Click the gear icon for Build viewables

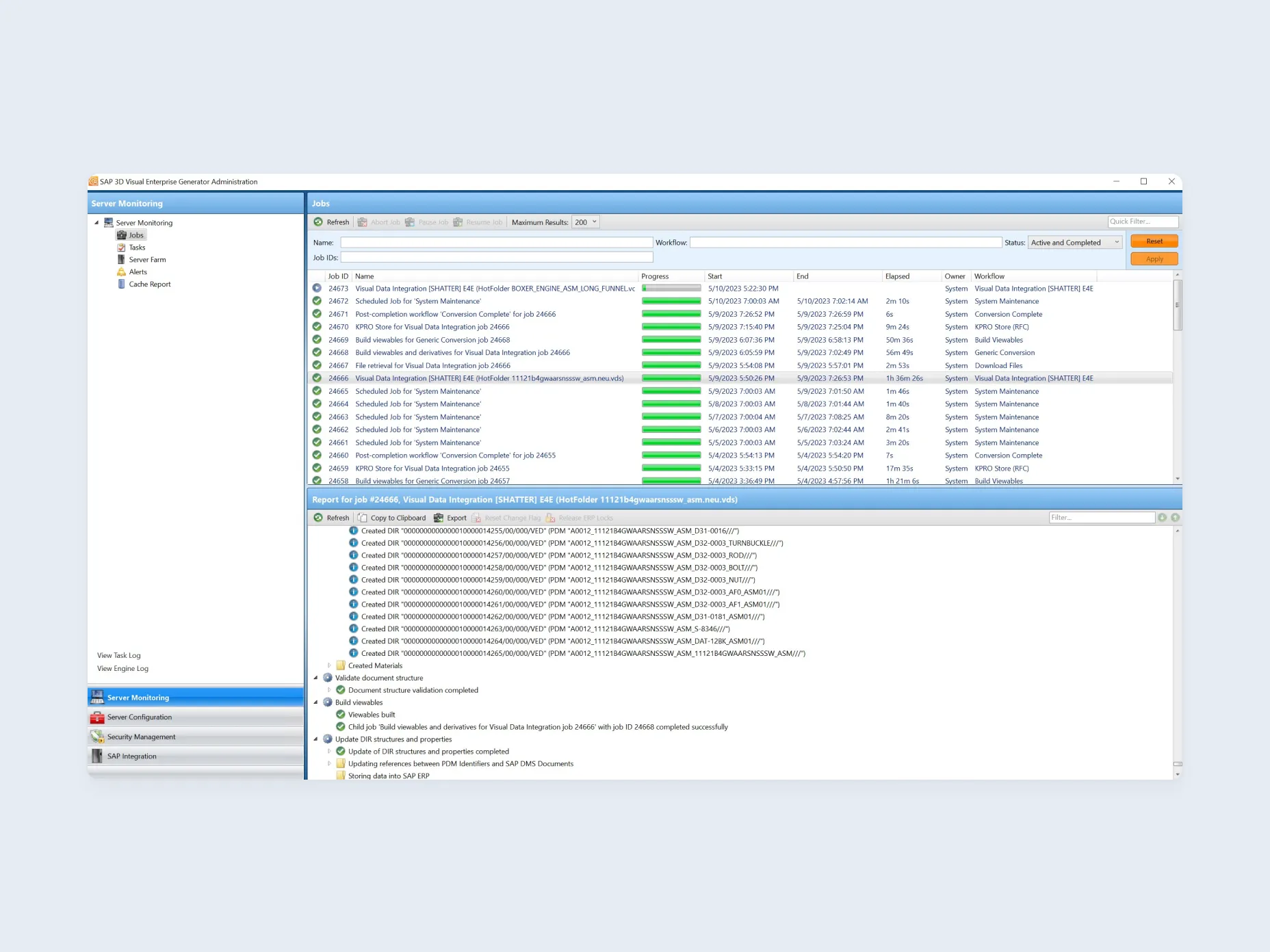coord(328,702)
